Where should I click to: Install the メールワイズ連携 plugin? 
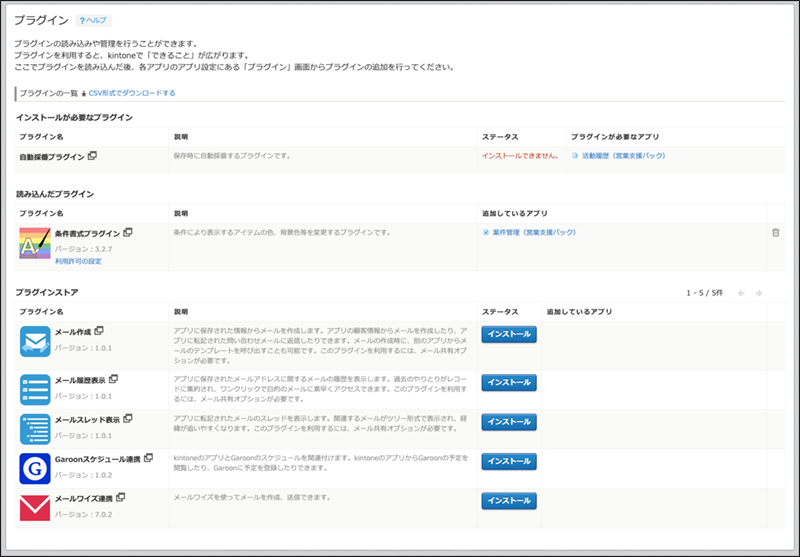click(x=509, y=501)
